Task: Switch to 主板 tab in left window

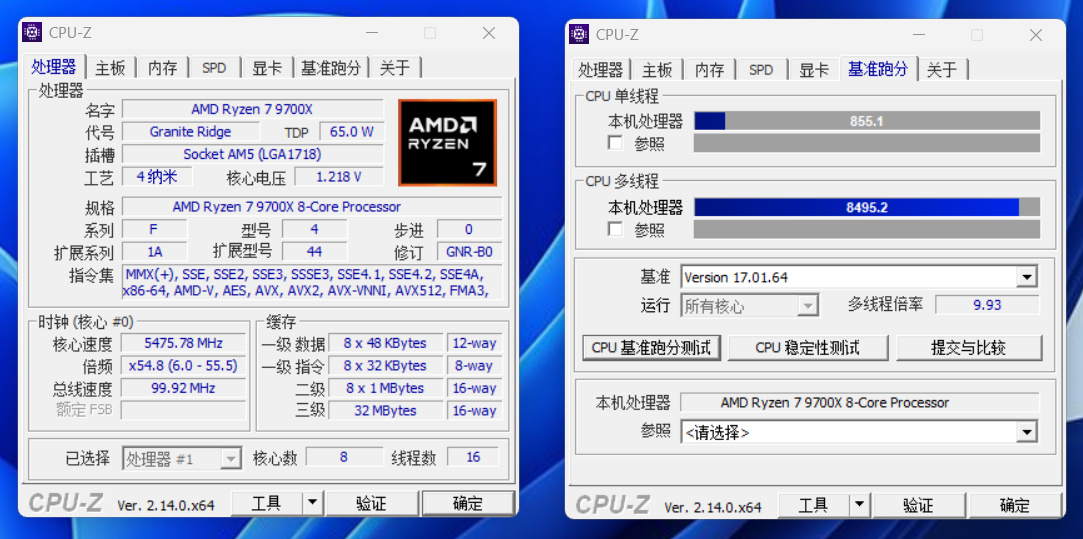Action: pos(111,68)
